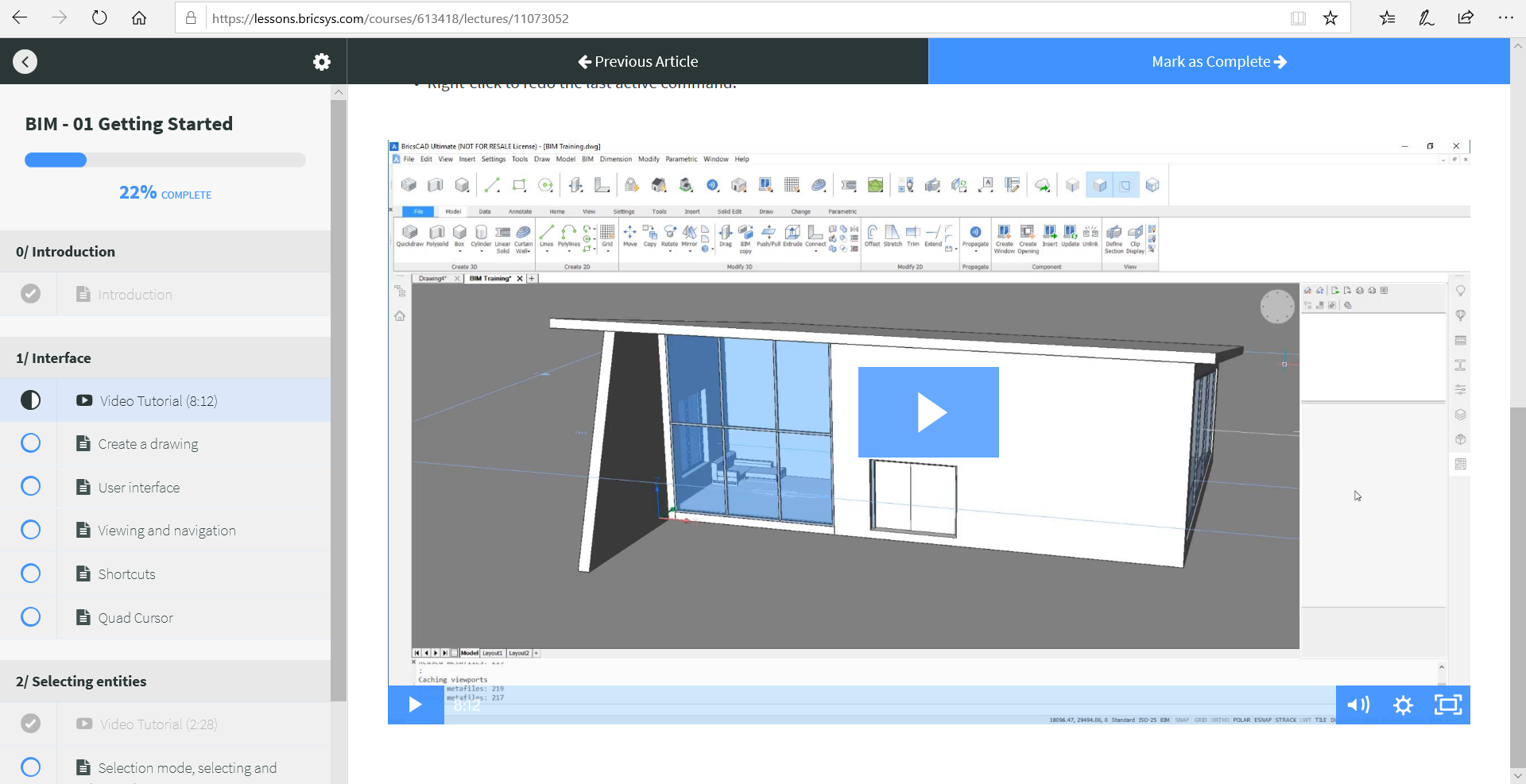Viewport: 1526px width, 784px height.
Task: Click status circle beside Create a drawing
Action: point(30,443)
